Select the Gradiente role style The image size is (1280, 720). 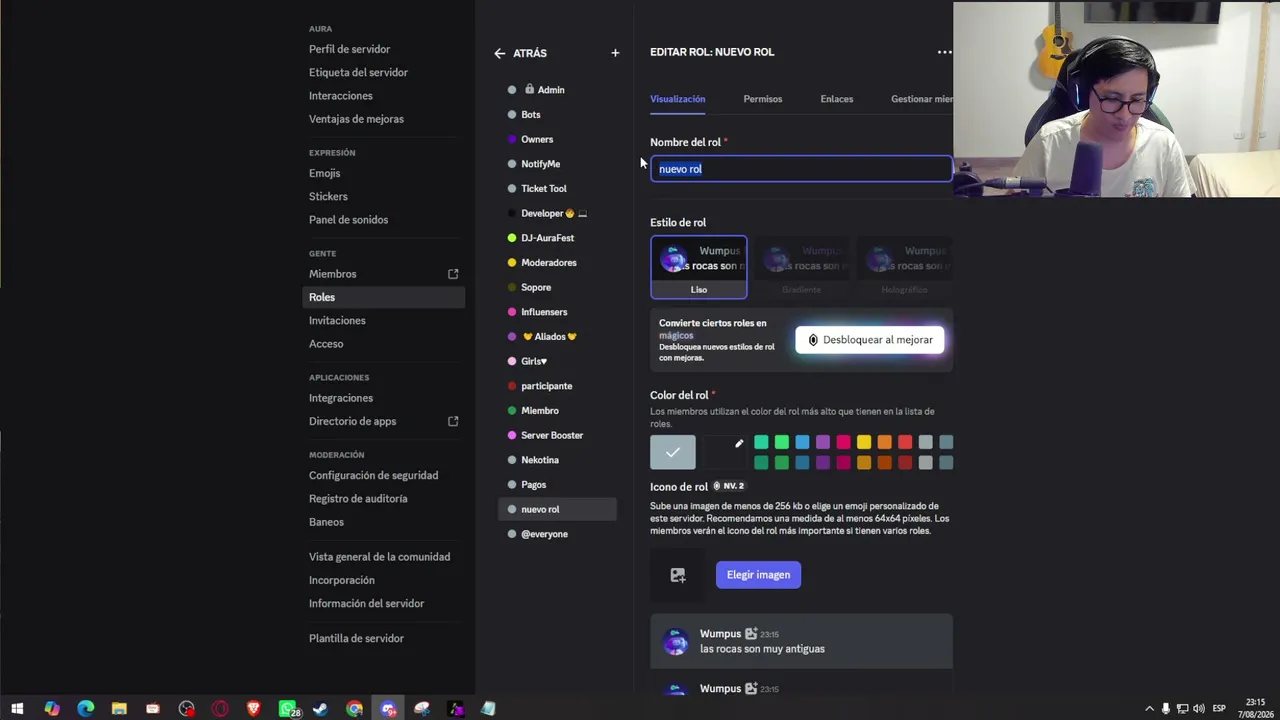point(801,267)
